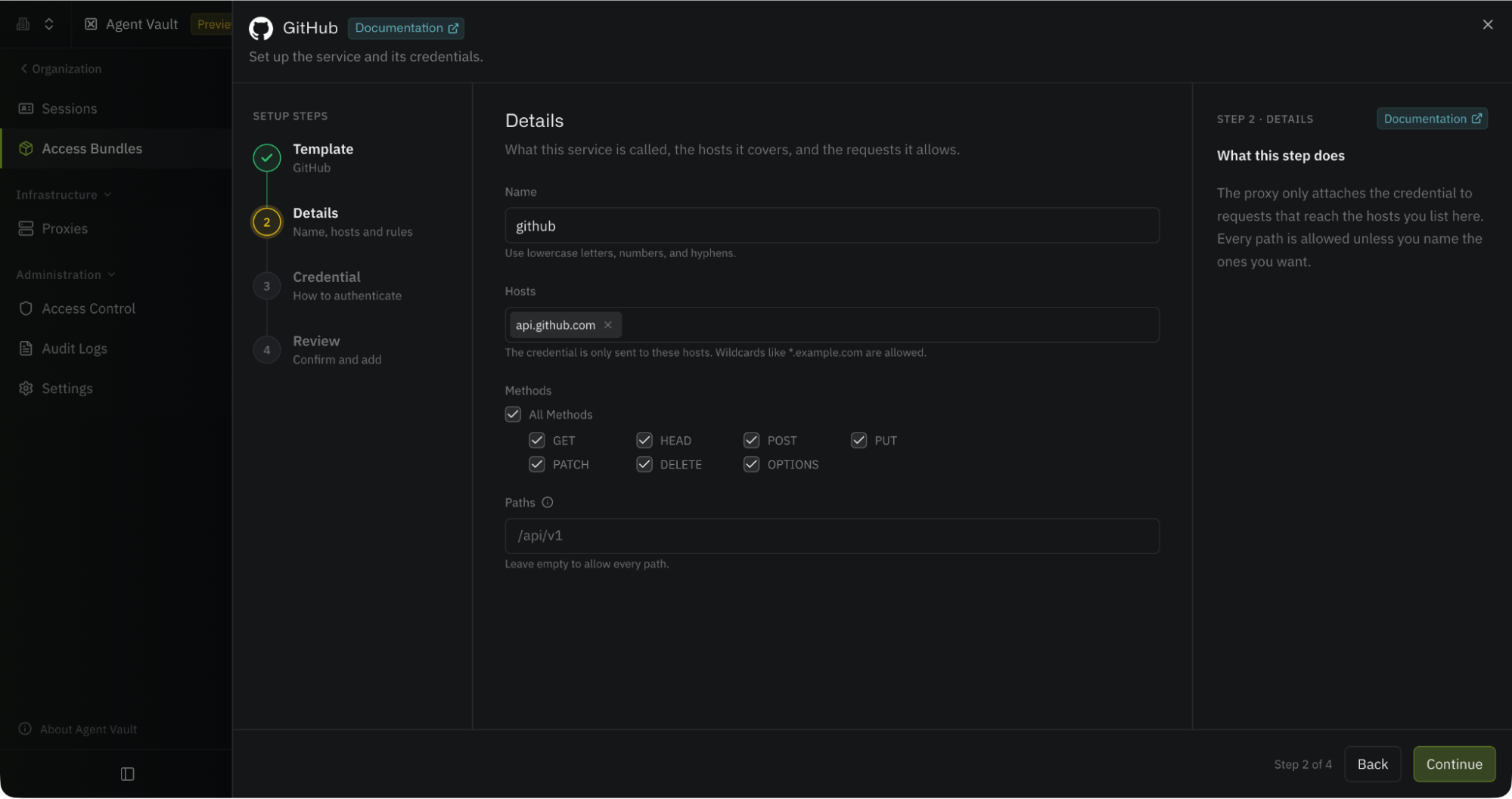
Task: Uncheck the GET method
Action: tap(537, 441)
